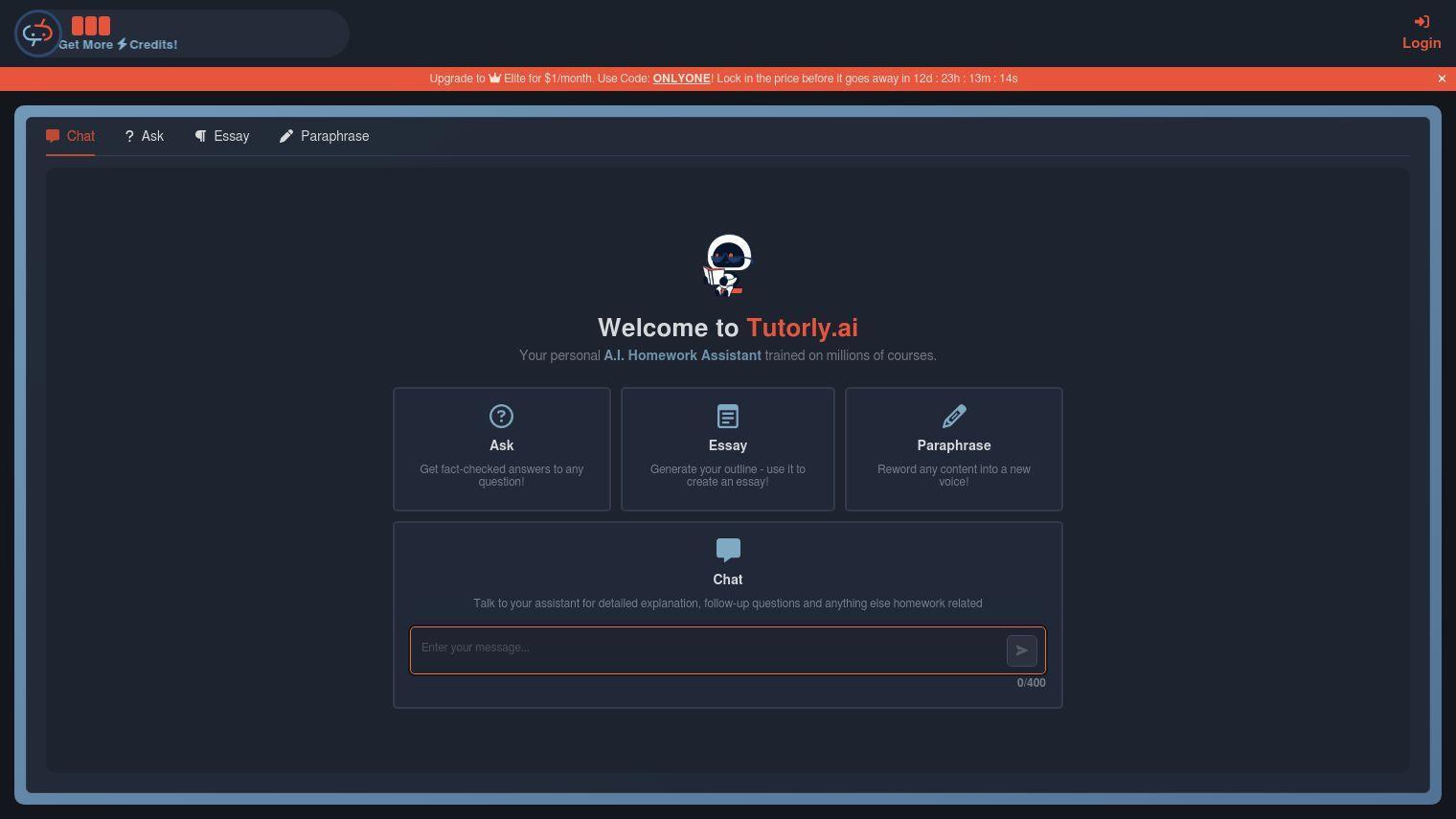This screenshot has width=1456, height=819.
Task: Switch to the Essay tab
Action: click(222, 136)
